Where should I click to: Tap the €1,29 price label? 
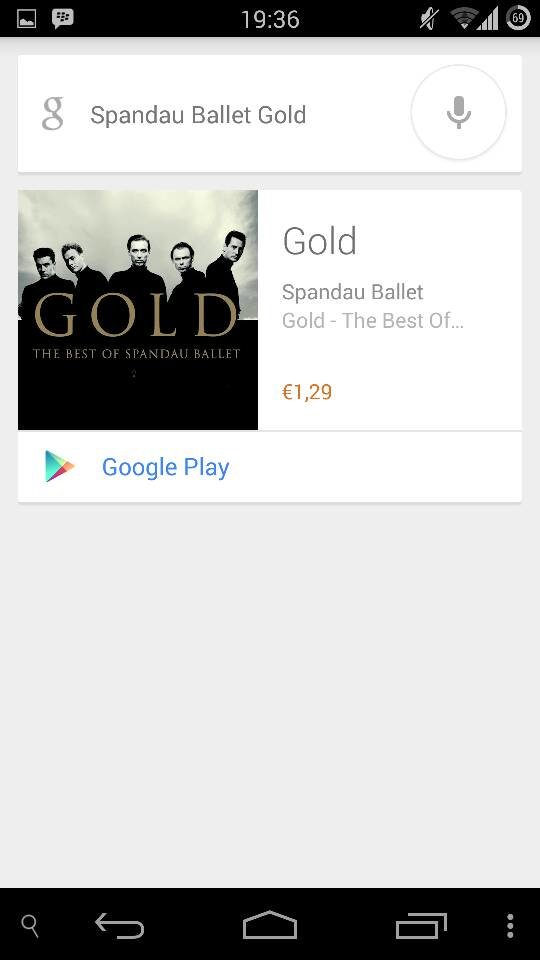pos(307,392)
